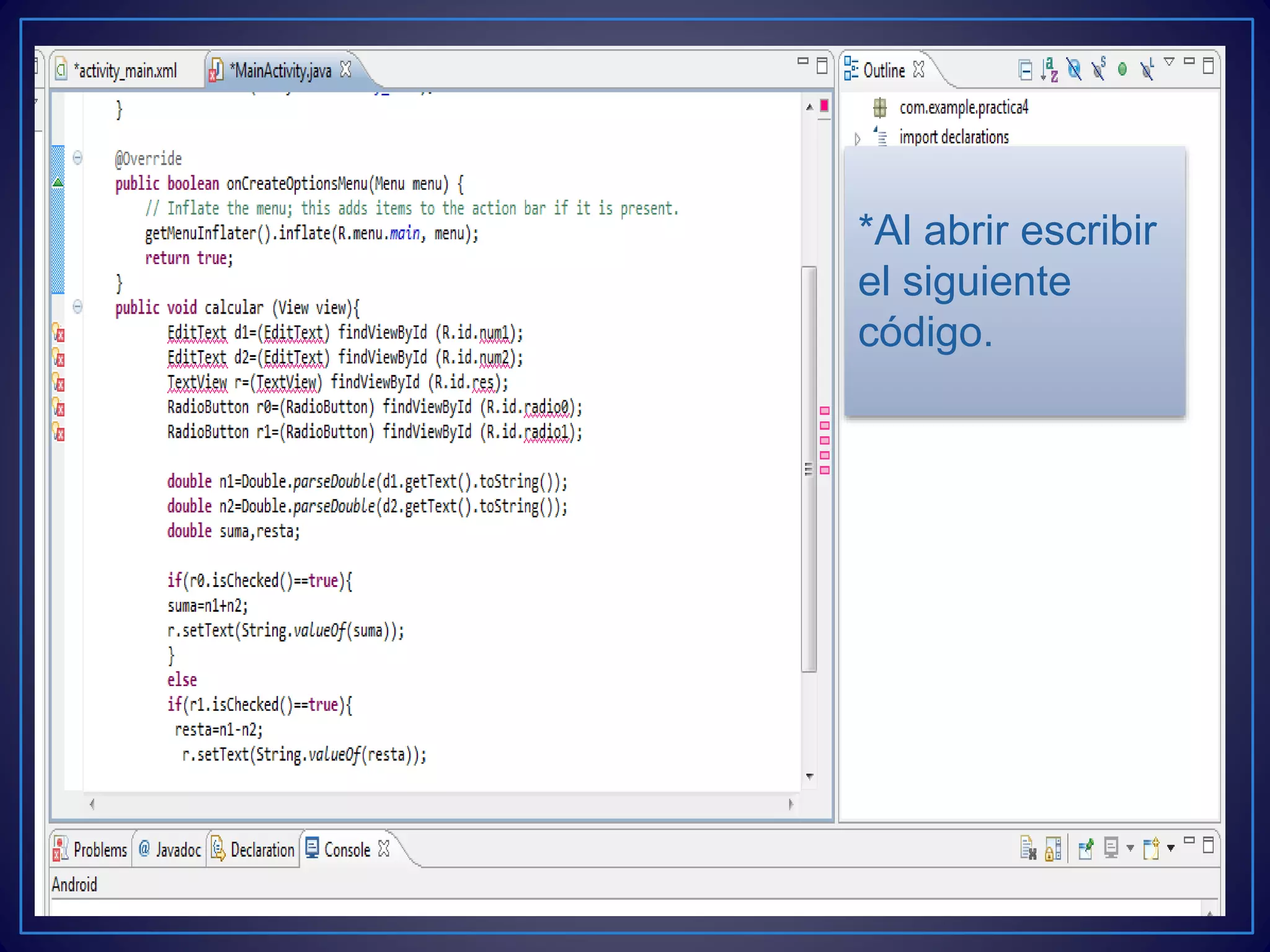This screenshot has width=1270, height=952.
Task: Maximize the Console panel
Action: click(1208, 845)
